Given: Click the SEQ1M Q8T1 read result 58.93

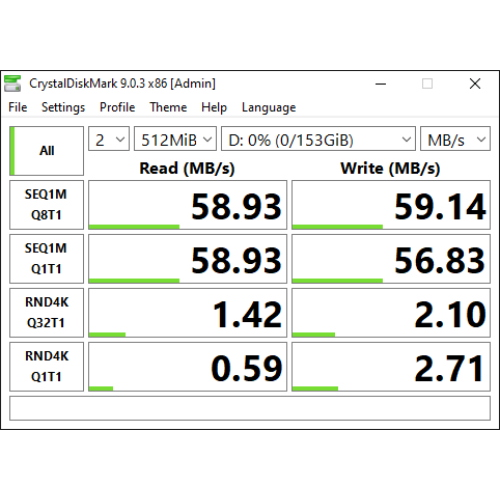Looking at the screenshot, I should tap(188, 205).
